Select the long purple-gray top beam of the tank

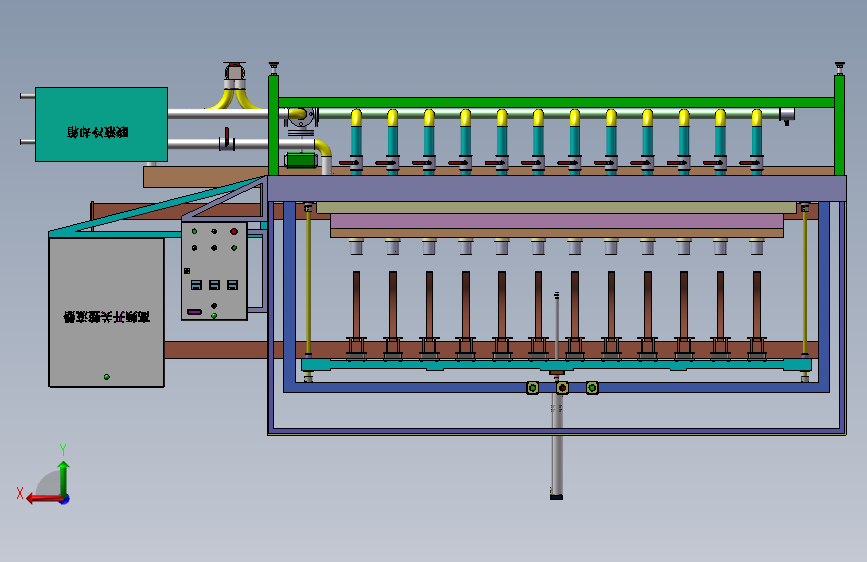[557, 189]
